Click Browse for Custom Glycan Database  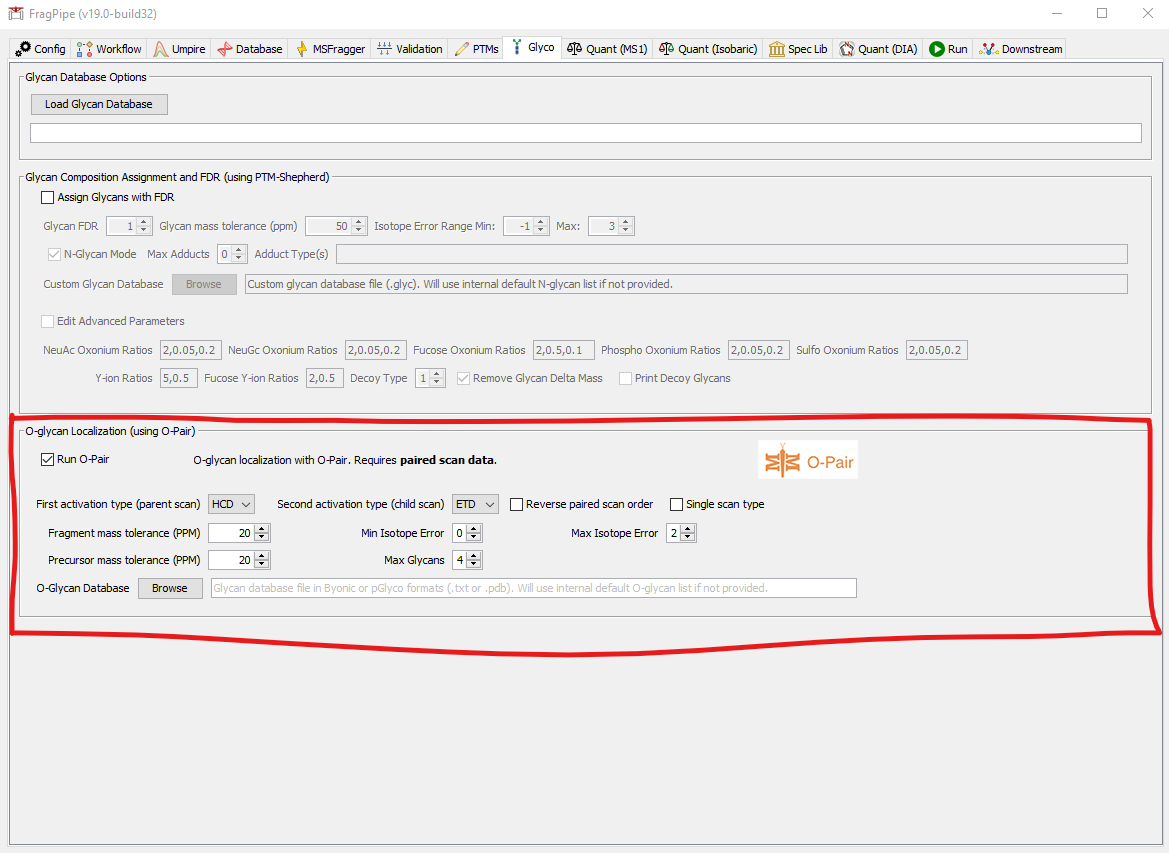(x=204, y=284)
